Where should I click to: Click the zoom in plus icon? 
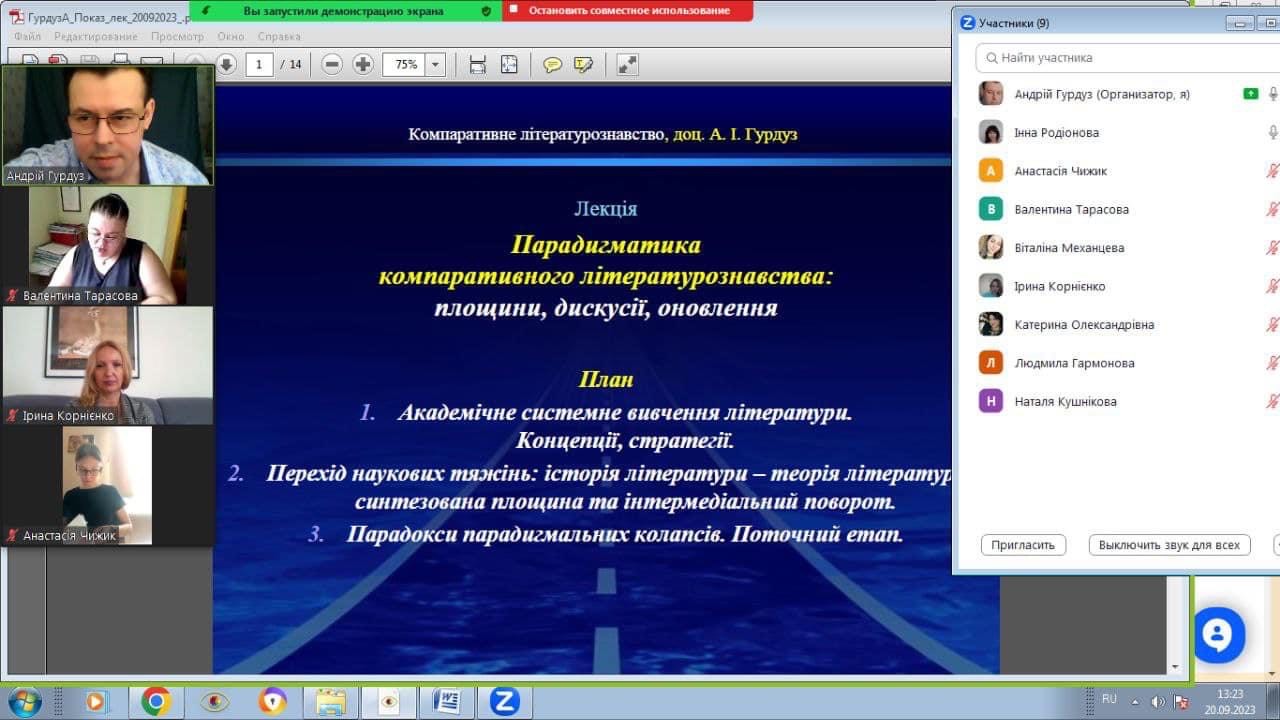pos(363,65)
